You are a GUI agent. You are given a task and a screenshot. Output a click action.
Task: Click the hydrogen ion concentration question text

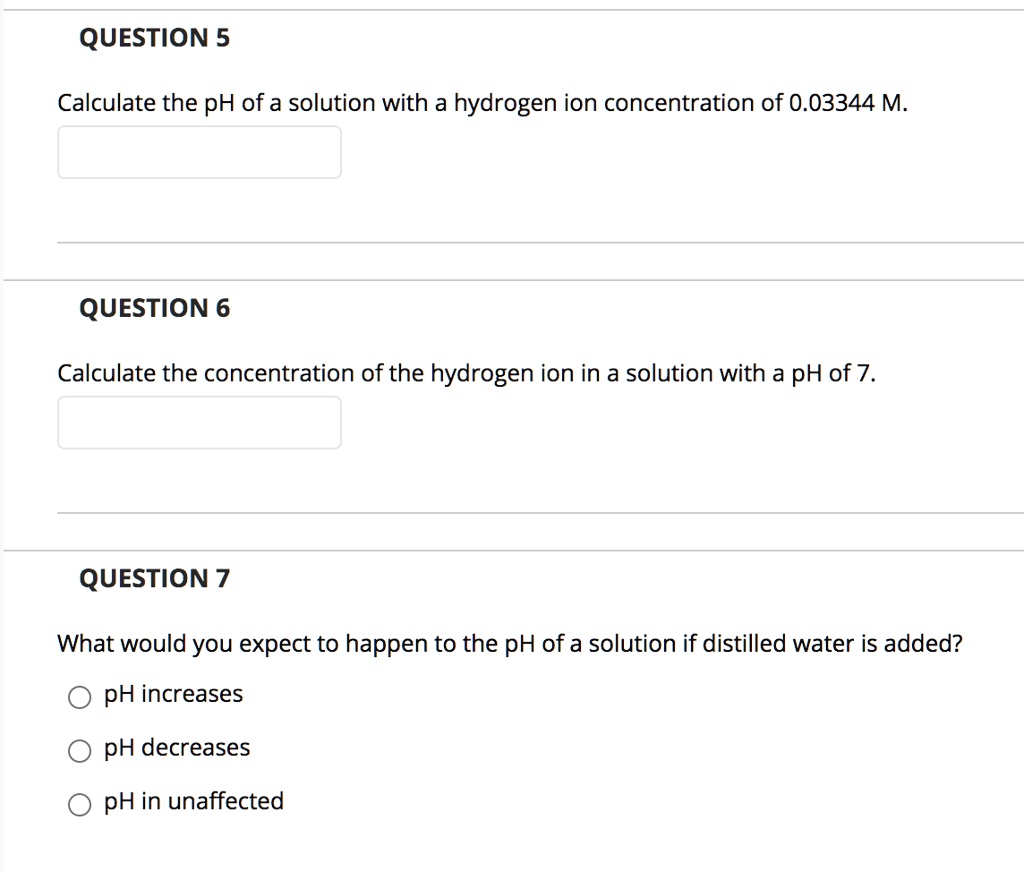click(483, 102)
